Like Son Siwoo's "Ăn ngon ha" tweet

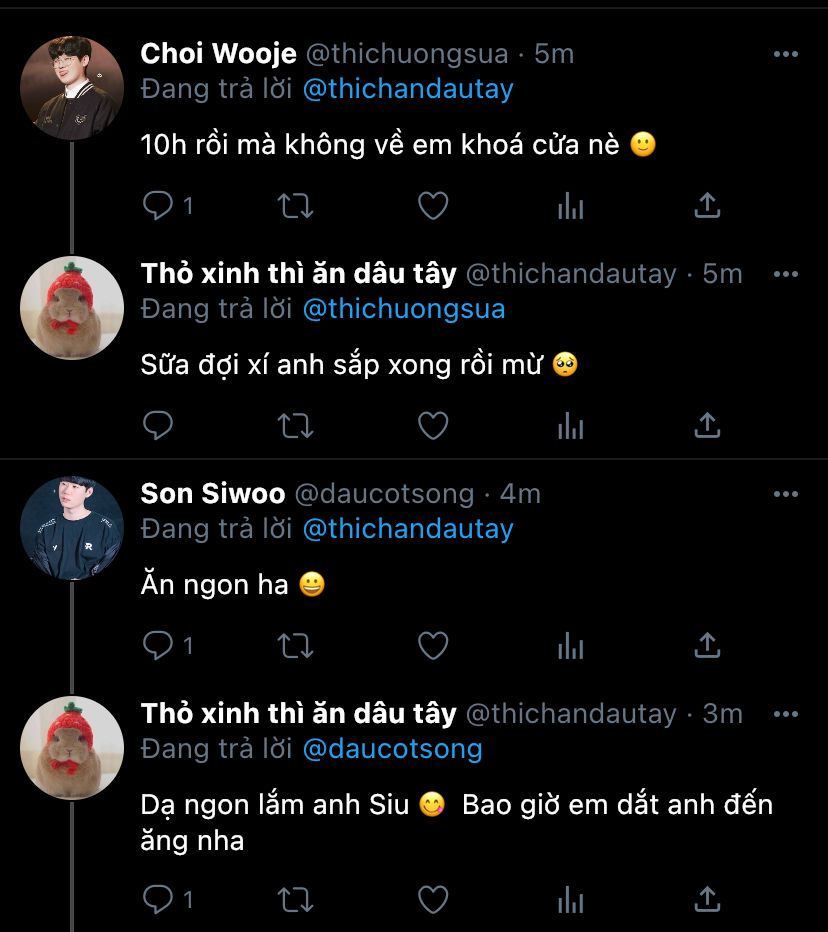click(432, 646)
